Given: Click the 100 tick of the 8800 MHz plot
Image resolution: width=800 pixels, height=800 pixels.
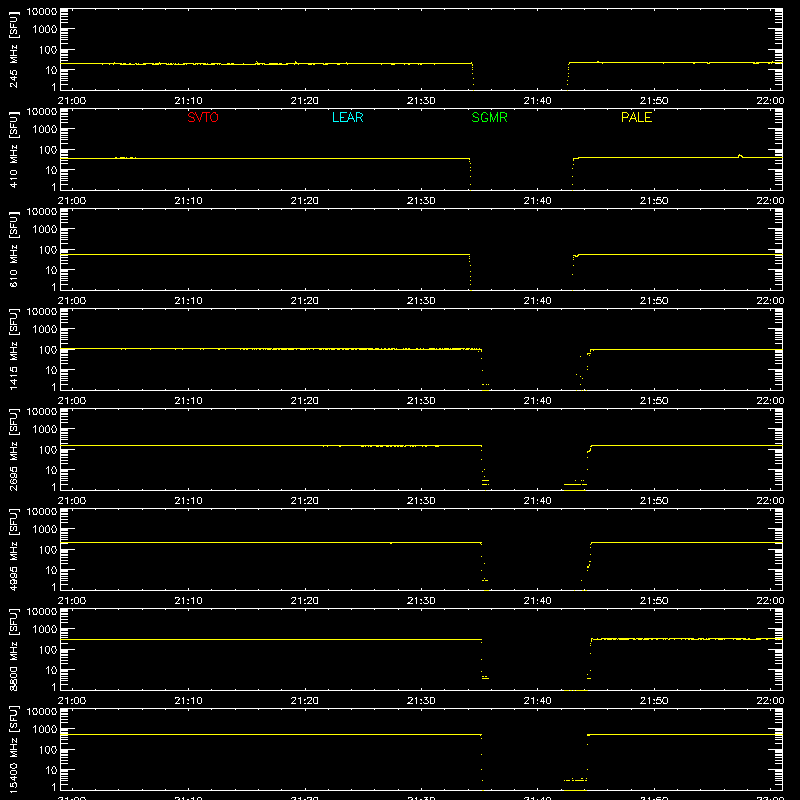Looking at the screenshot, I should 48,649.
